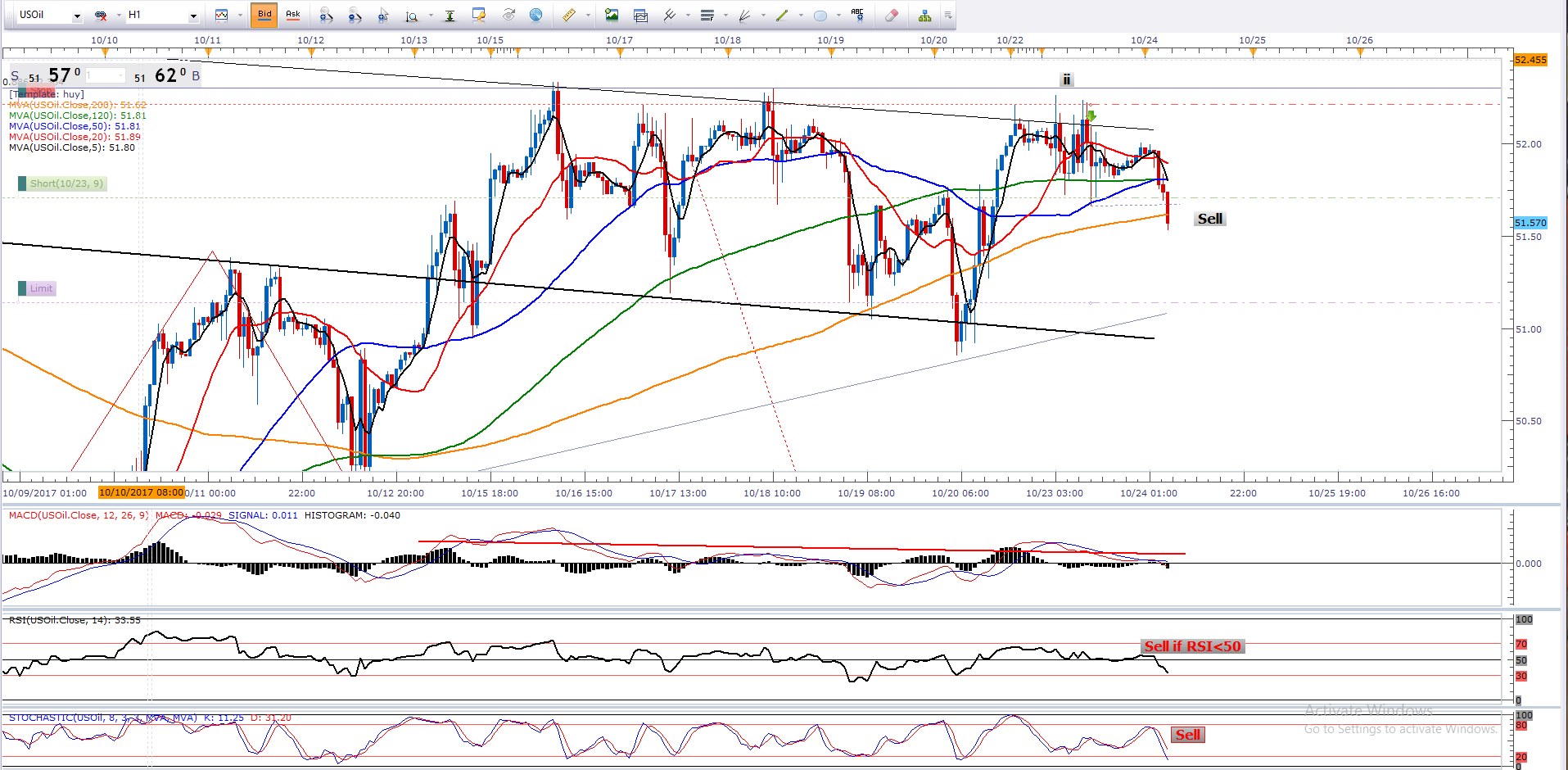Click the ruler measure tool icon
Screen dimensions: 1568x770
pos(569,15)
